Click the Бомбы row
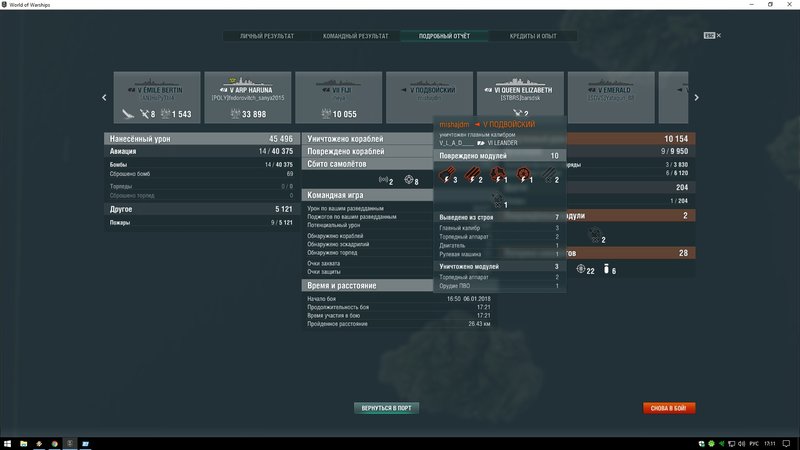Viewport: 800px width, 450px height. (202, 165)
